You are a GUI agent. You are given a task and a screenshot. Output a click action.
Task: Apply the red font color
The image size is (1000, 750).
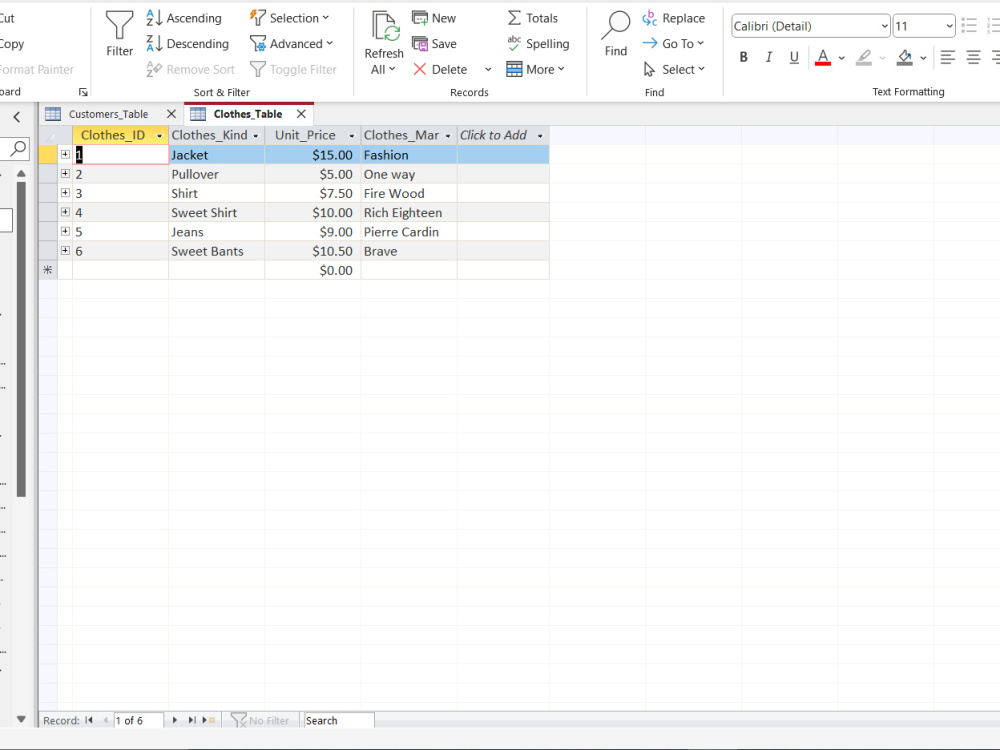[x=823, y=57]
